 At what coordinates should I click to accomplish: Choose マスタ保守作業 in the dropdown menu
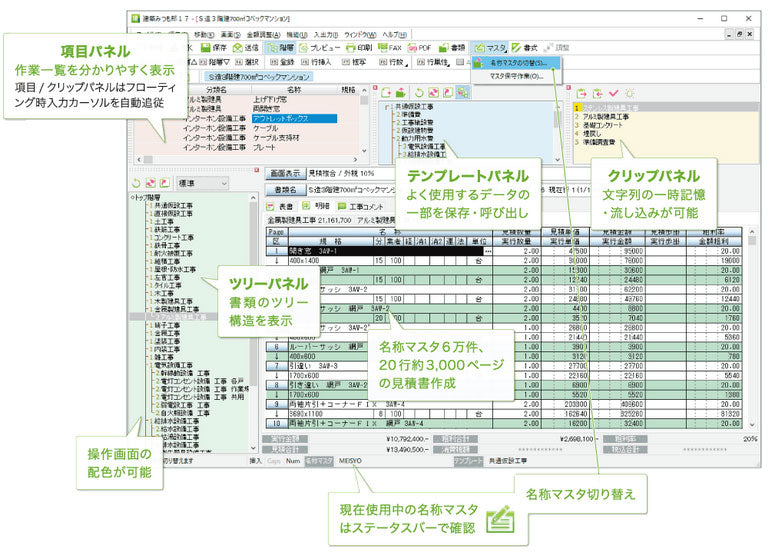tap(516, 75)
